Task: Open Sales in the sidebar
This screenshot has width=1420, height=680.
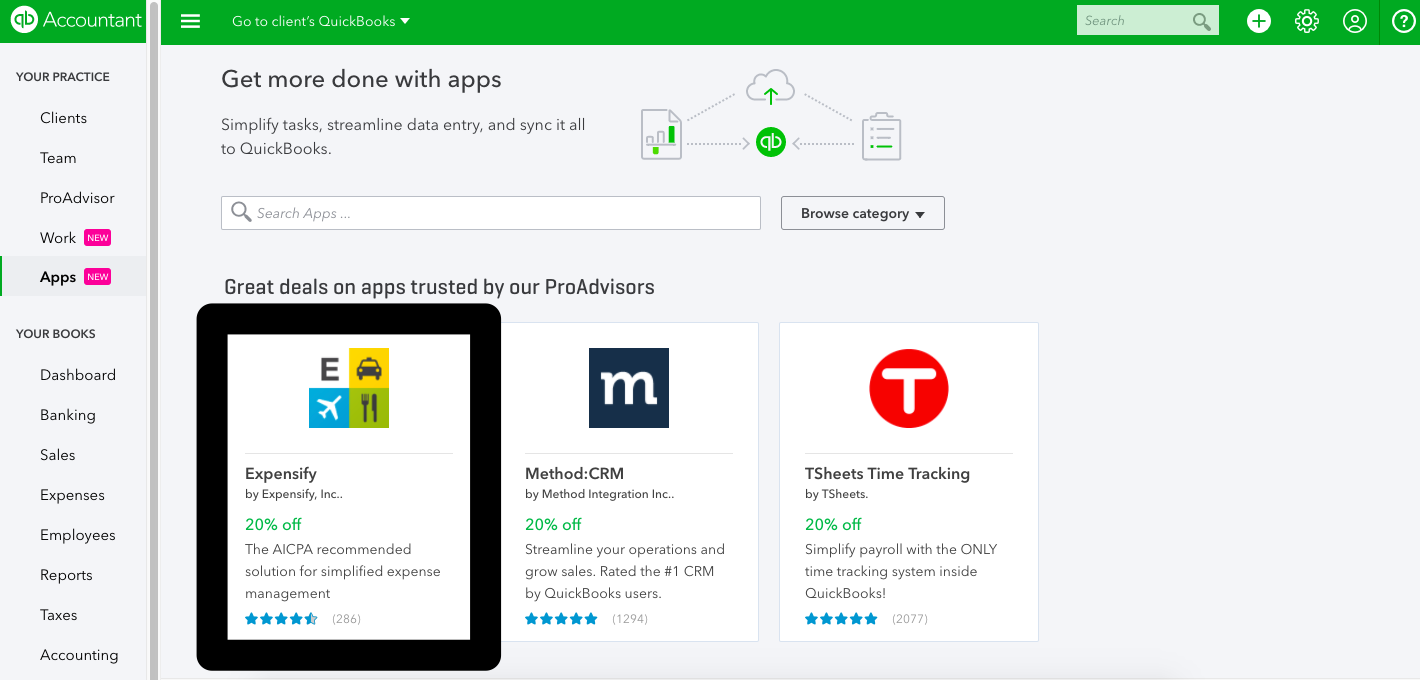Action: tap(58, 455)
